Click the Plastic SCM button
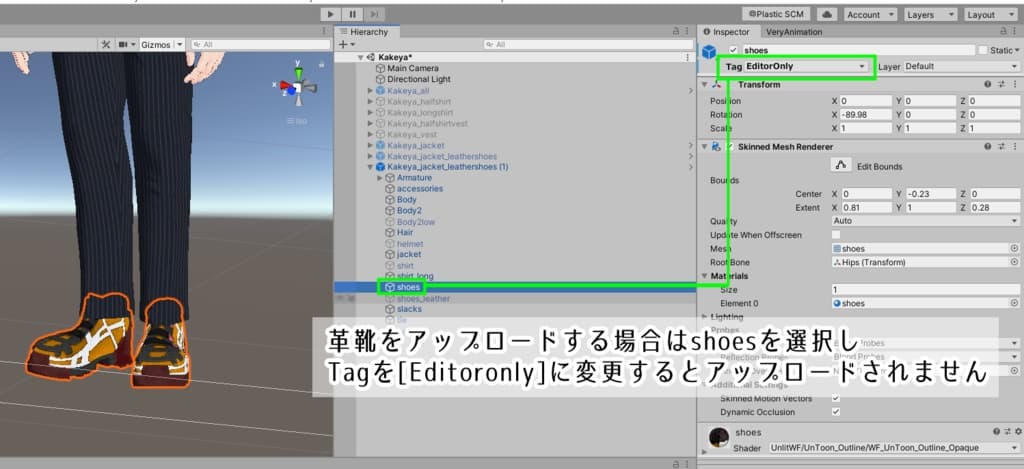 pos(776,14)
